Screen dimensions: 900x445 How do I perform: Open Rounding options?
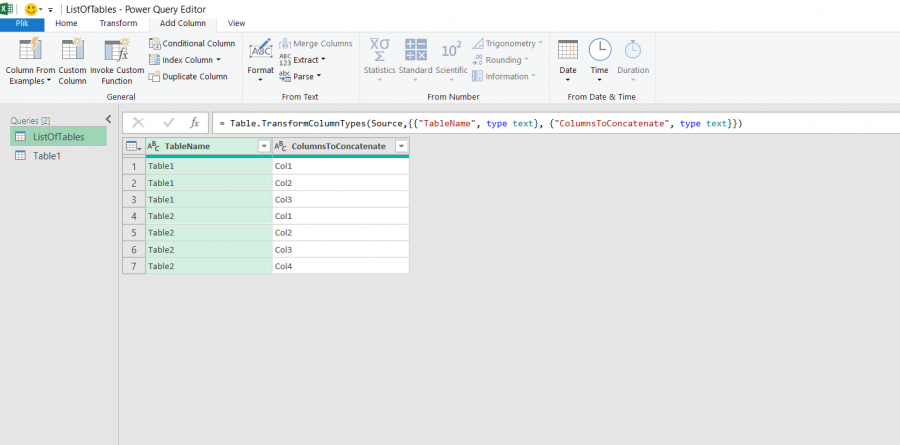(x=500, y=60)
